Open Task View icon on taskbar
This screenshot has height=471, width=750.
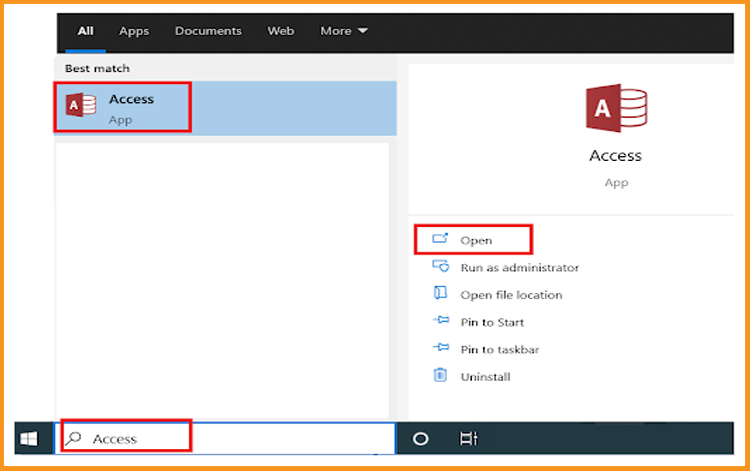tap(468, 438)
